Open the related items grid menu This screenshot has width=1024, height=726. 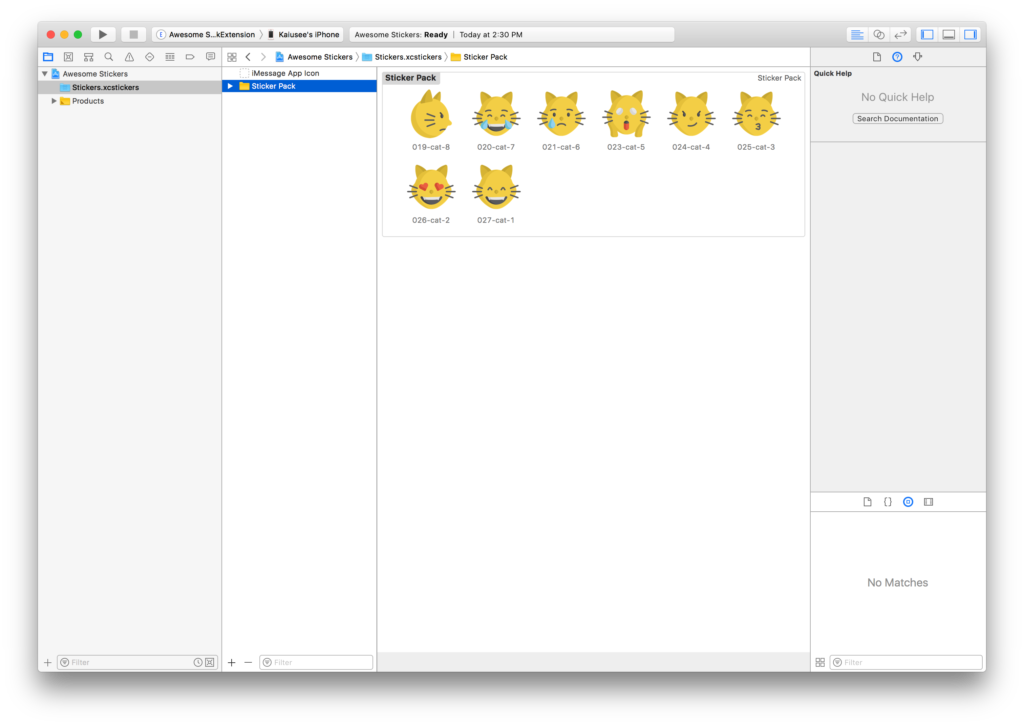pos(232,57)
